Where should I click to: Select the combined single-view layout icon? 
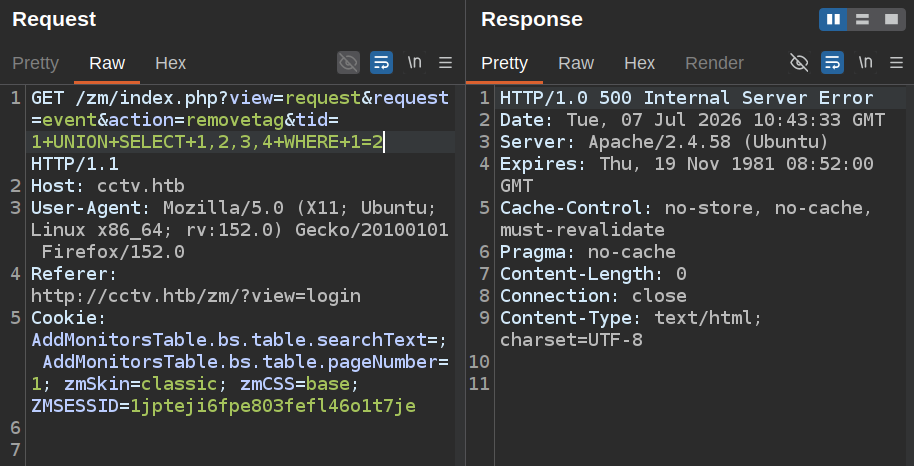point(891,19)
